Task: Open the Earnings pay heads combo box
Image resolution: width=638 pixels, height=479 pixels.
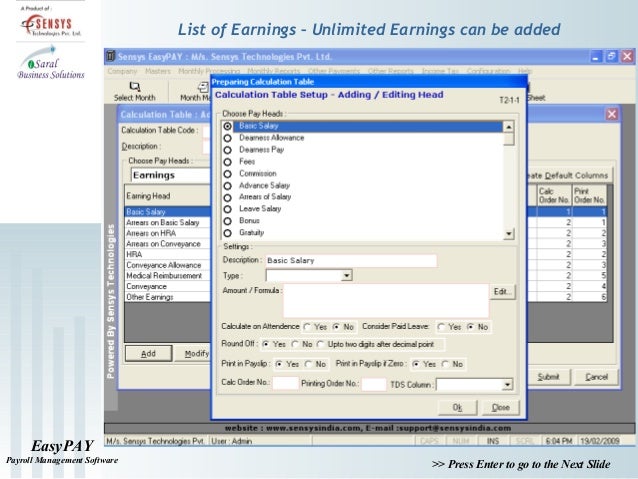Action: [170, 175]
